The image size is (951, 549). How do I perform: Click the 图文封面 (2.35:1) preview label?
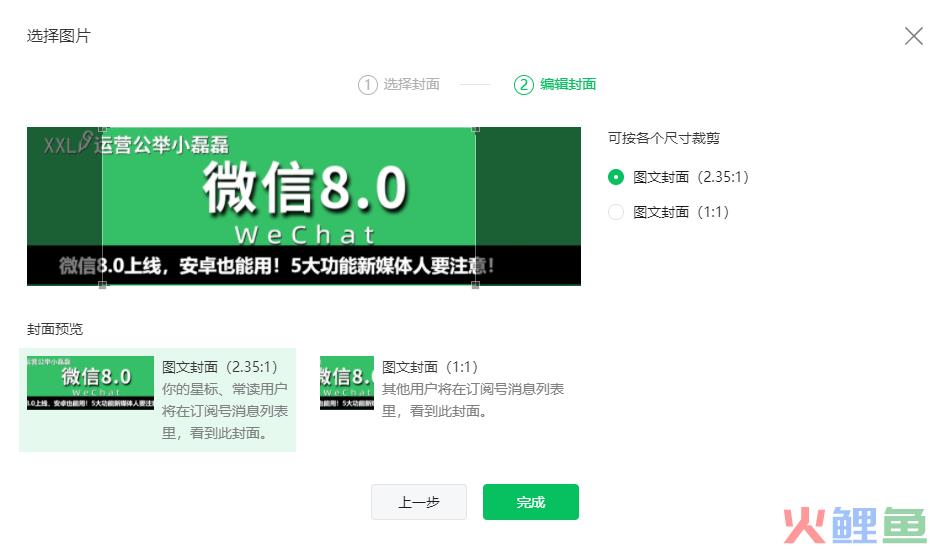click(220, 367)
